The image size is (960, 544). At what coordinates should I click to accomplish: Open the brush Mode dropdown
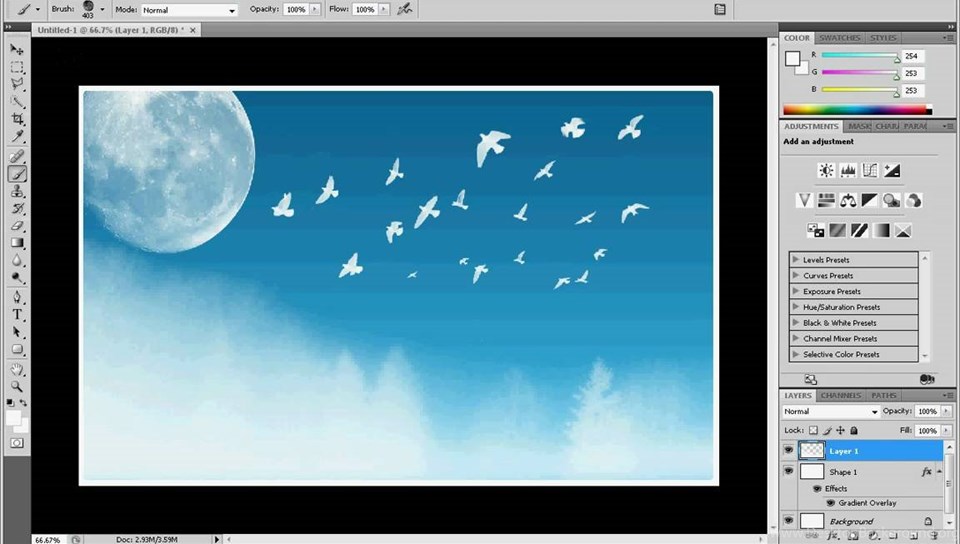pos(189,10)
